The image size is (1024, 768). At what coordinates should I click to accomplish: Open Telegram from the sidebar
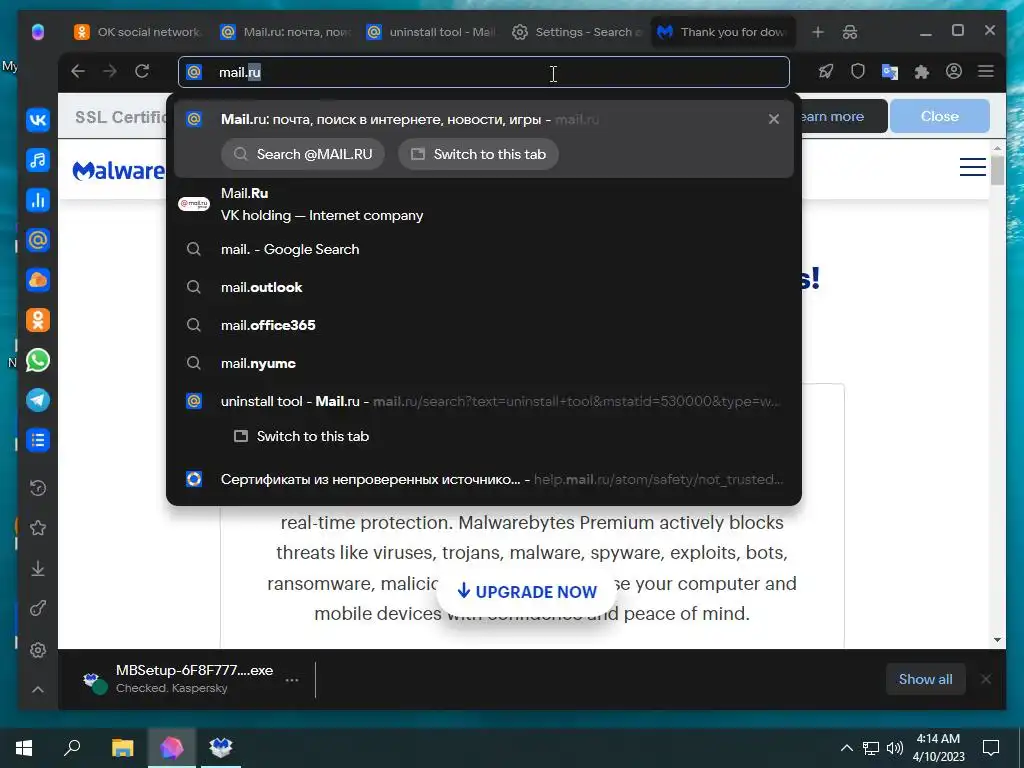coord(38,400)
